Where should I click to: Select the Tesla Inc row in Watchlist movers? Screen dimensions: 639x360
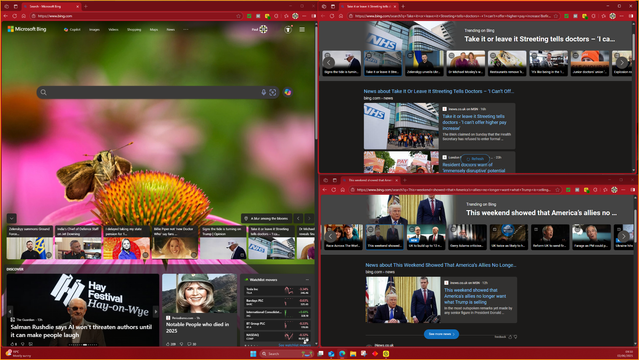click(x=277, y=291)
